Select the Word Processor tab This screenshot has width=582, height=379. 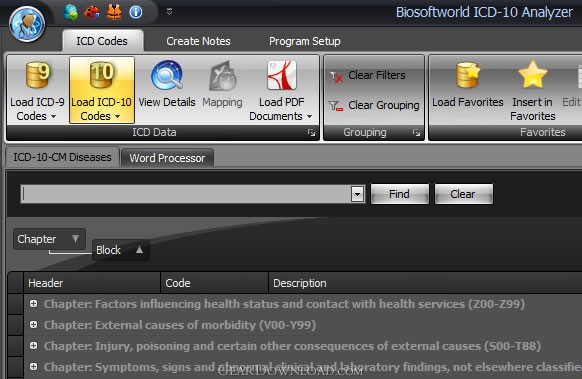click(x=167, y=158)
